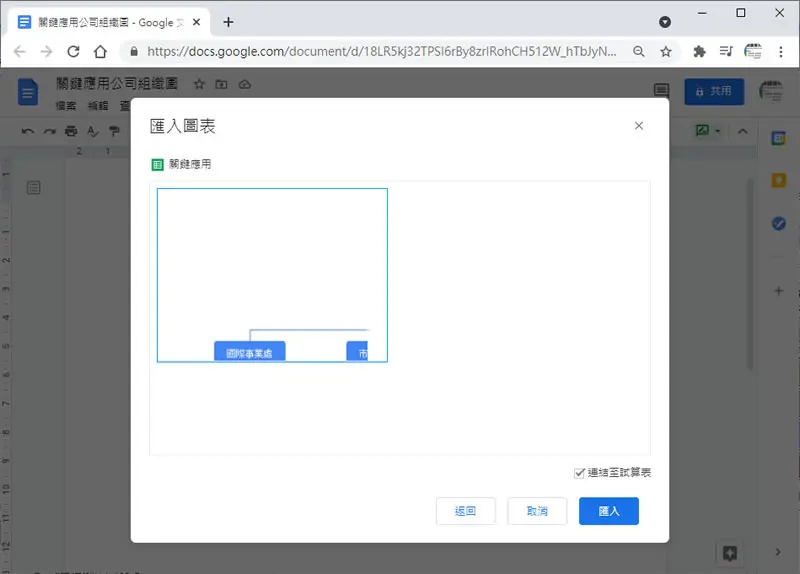The height and width of the screenshot is (574, 800).
Task: Open Chrome three-dot menu
Action: (x=781, y=51)
